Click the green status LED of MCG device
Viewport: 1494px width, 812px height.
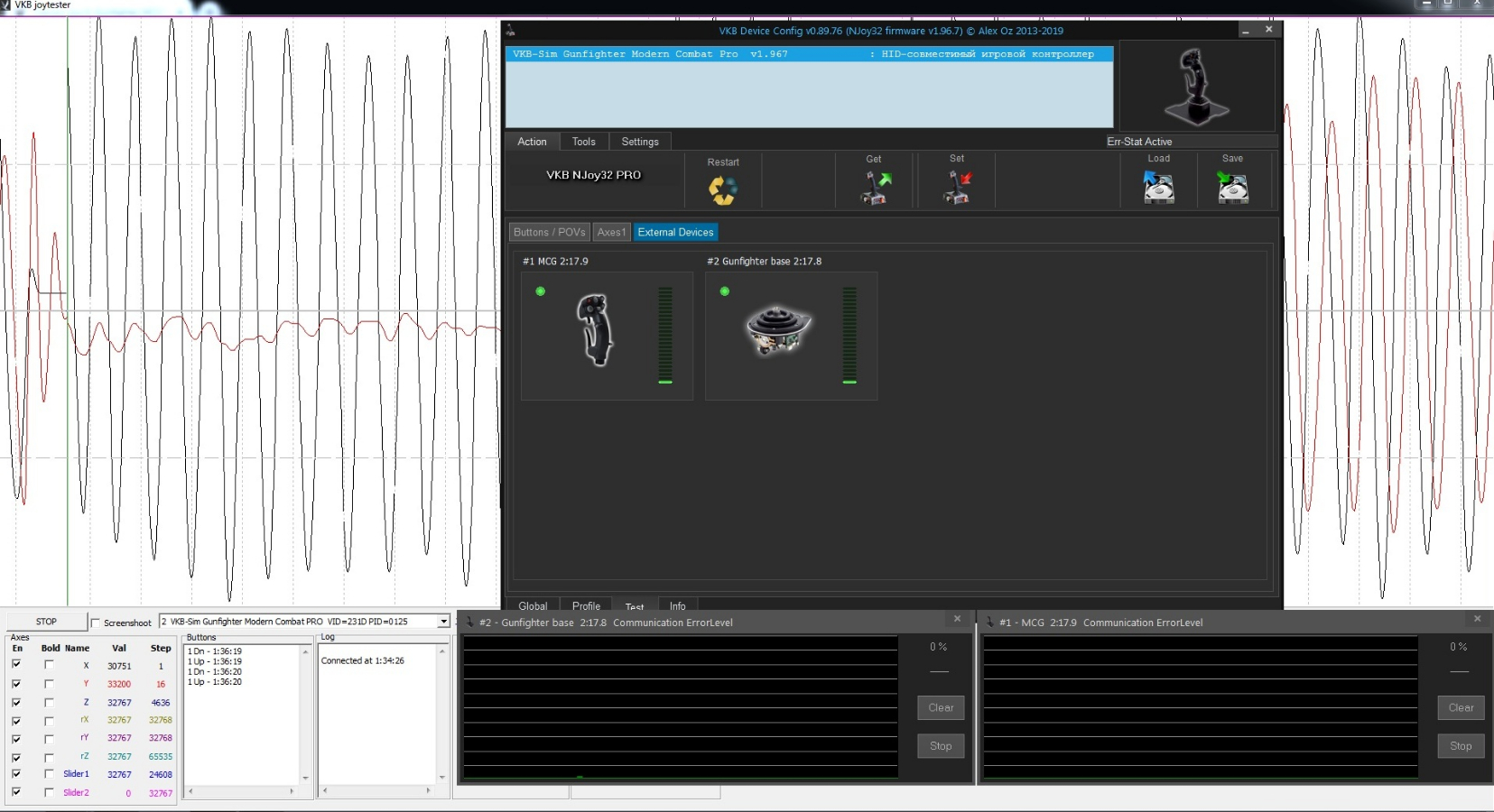coord(540,291)
